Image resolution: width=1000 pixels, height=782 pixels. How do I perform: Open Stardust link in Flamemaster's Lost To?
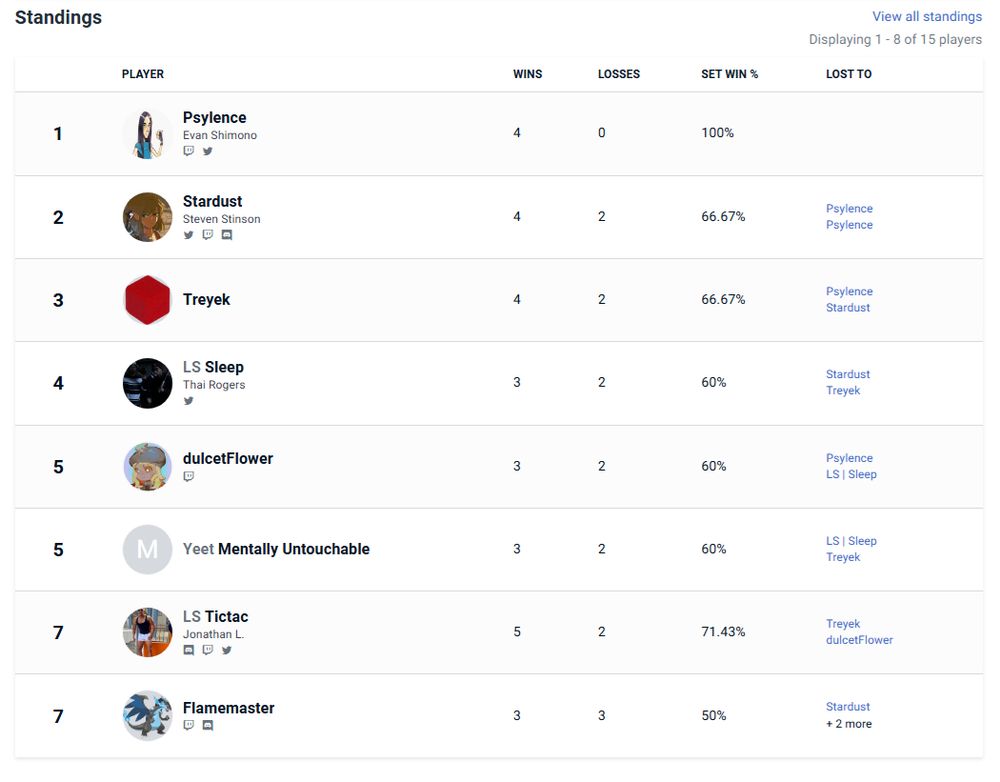click(x=848, y=707)
